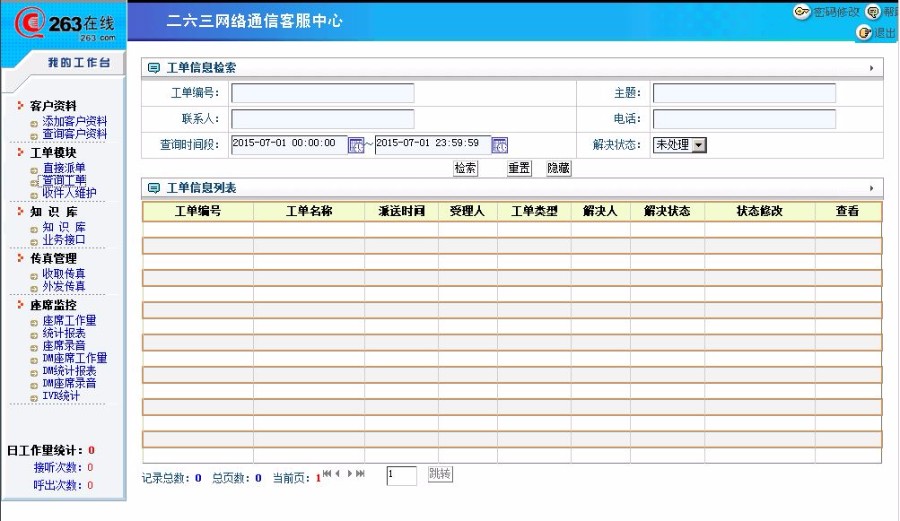900x521 pixels.
Task: Focus the 主题 input field
Action: coord(744,94)
